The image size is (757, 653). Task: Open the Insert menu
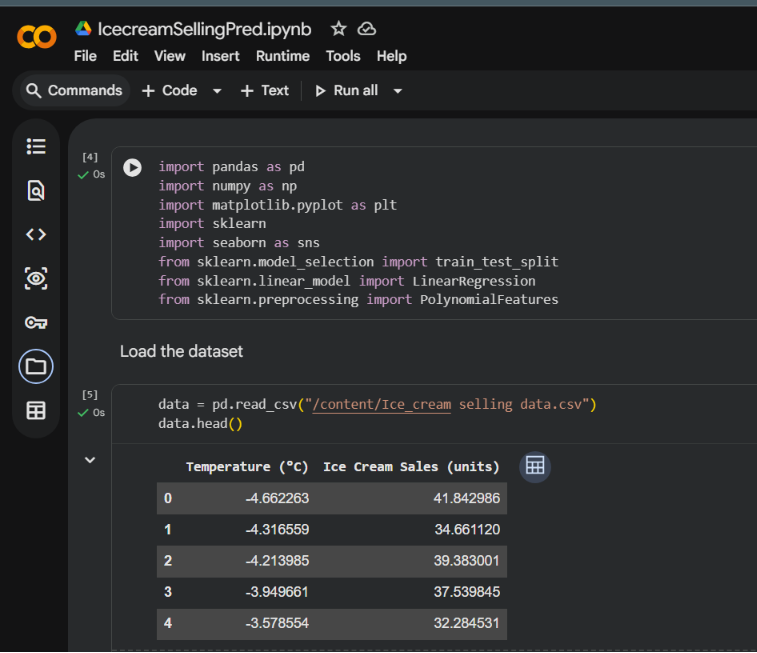click(x=220, y=56)
